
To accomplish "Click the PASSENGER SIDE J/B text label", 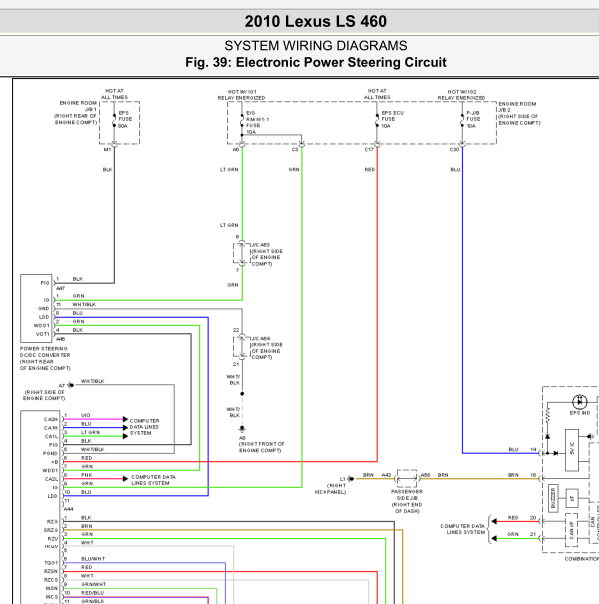I will 407,501.
